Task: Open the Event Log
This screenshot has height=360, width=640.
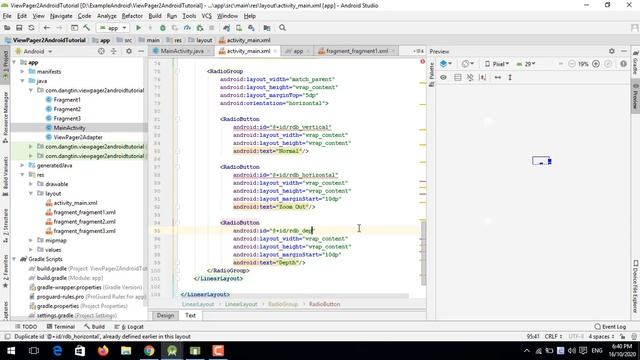Action: click(610, 327)
